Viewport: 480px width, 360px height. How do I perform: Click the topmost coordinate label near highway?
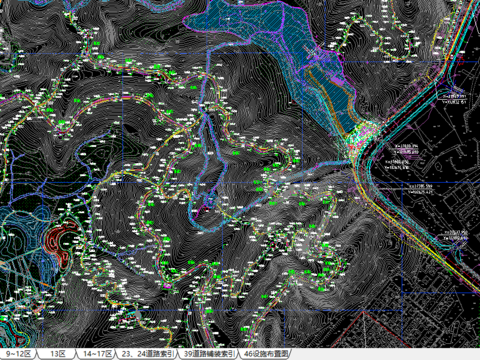click(454, 99)
